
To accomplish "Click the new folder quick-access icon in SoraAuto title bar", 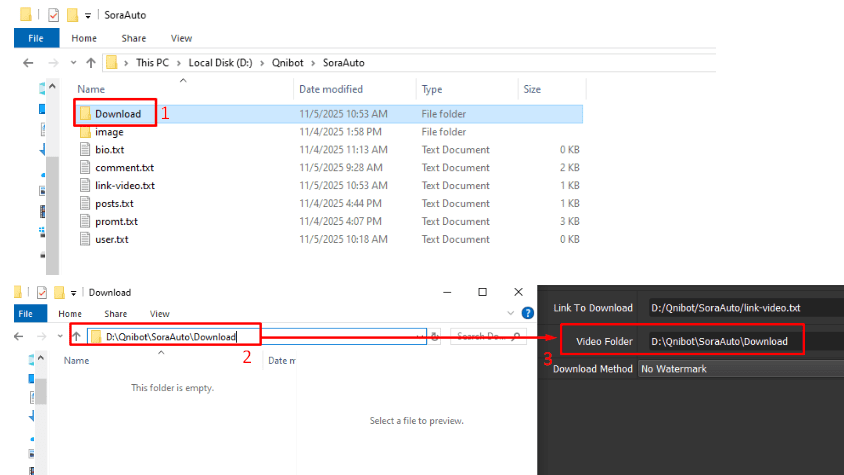I will pyautogui.click(x=72, y=15).
